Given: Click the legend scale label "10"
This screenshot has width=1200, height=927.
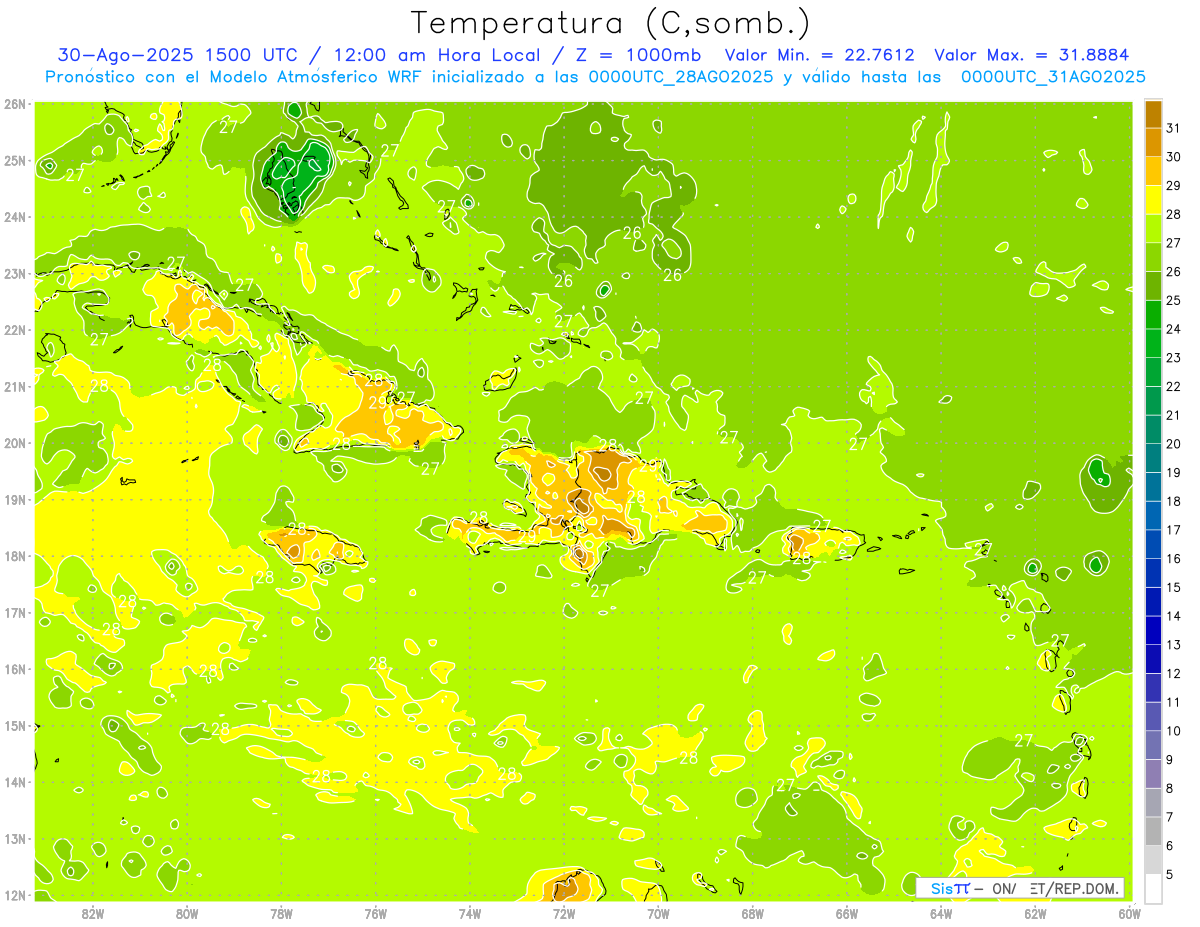Looking at the screenshot, I should click(x=1174, y=731).
